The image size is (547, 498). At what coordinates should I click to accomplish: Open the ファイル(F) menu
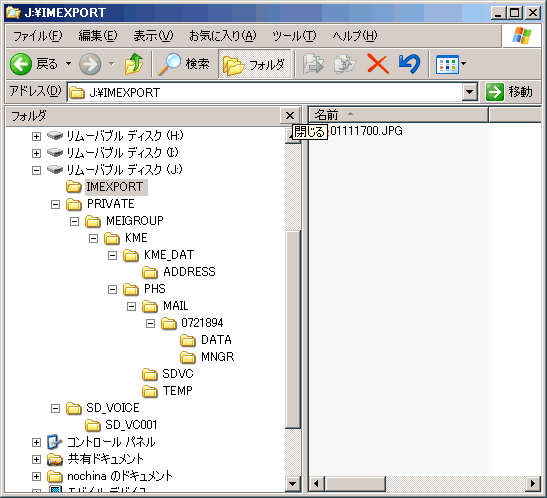click(x=38, y=36)
